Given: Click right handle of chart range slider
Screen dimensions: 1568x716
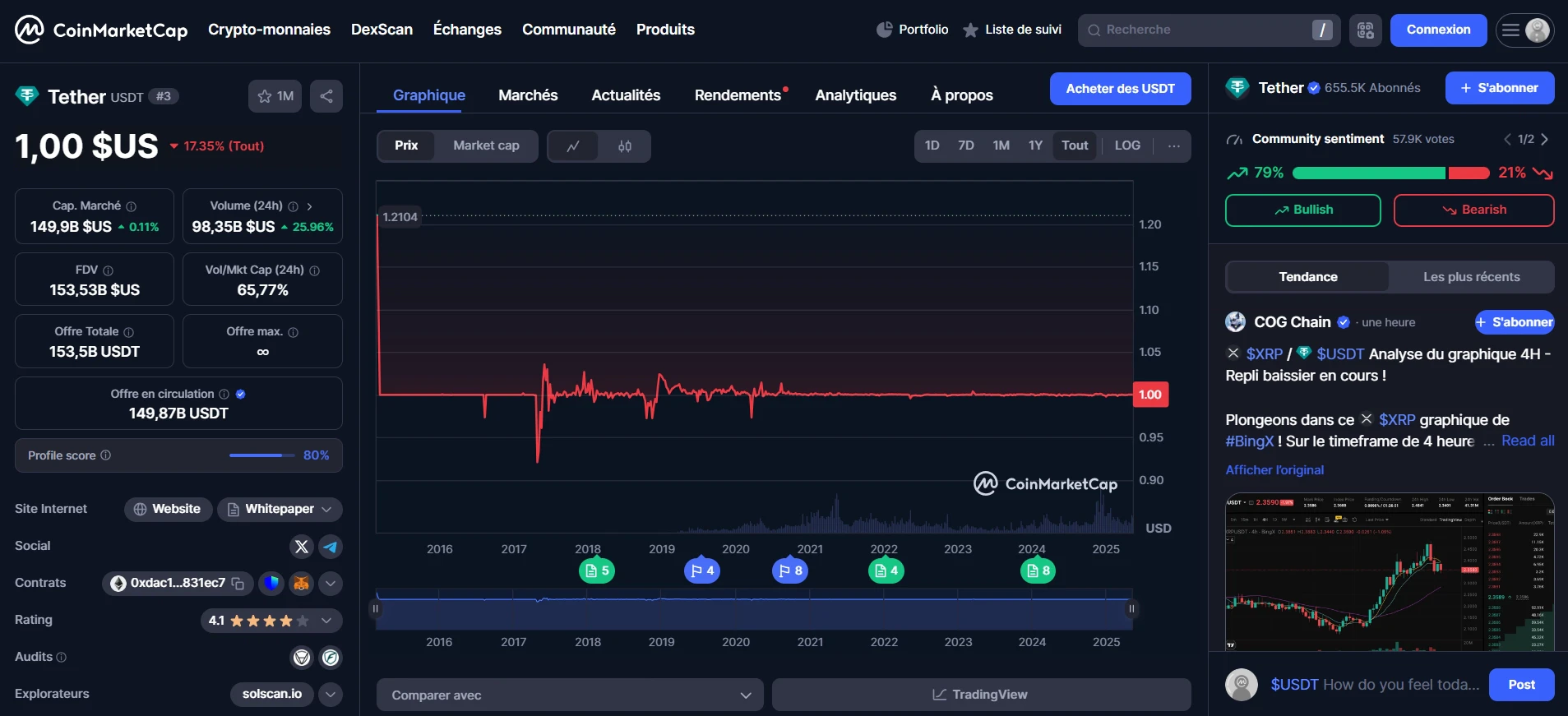Looking at the screenshot, I should [x=1131, y=609].
